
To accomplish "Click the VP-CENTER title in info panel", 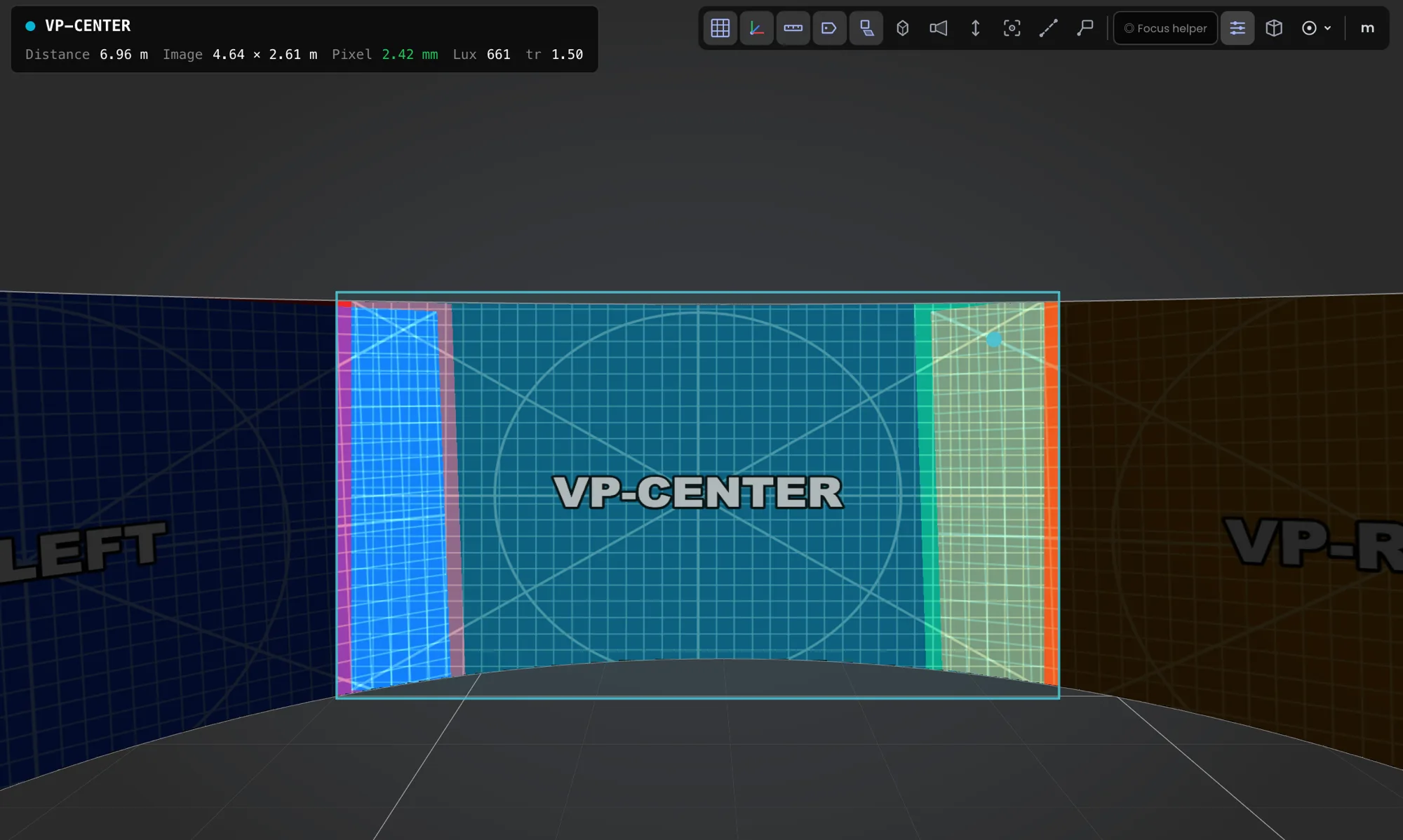I will pos(88,26).
